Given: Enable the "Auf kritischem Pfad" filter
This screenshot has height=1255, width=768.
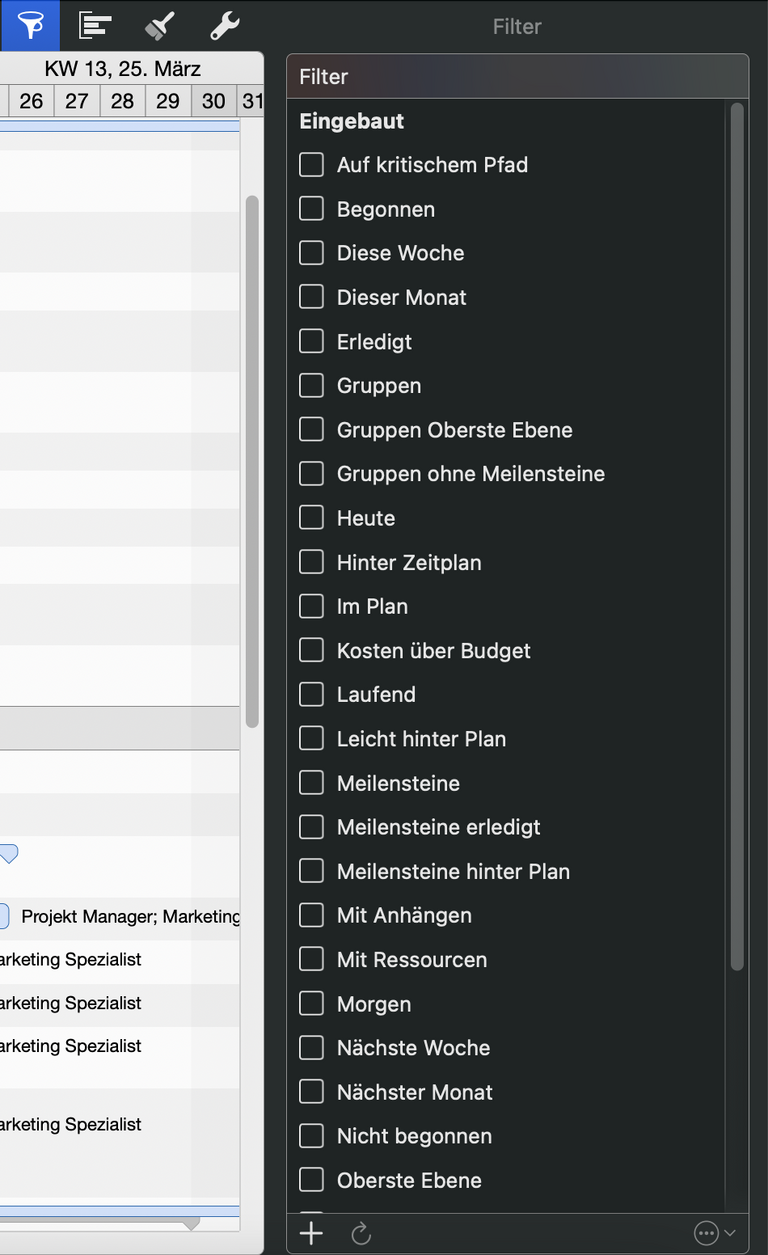Looking at the screenshot, I should [311, 164].
